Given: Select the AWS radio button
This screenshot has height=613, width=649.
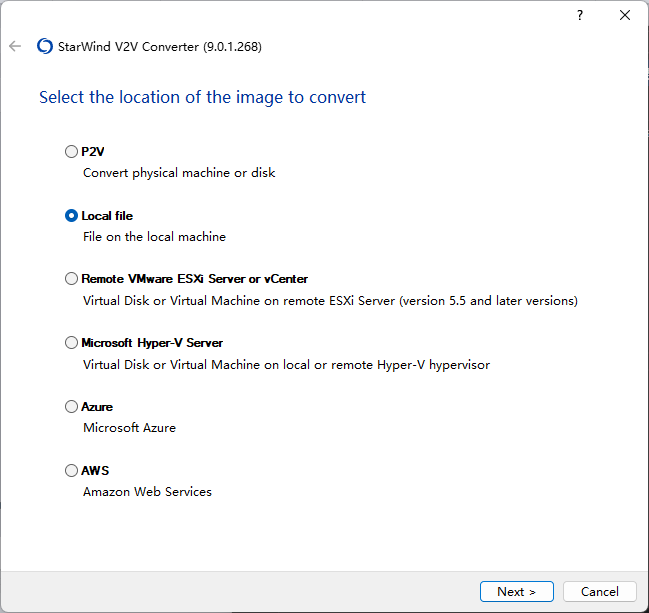Looking at the screenshot, I should (71, 471).
